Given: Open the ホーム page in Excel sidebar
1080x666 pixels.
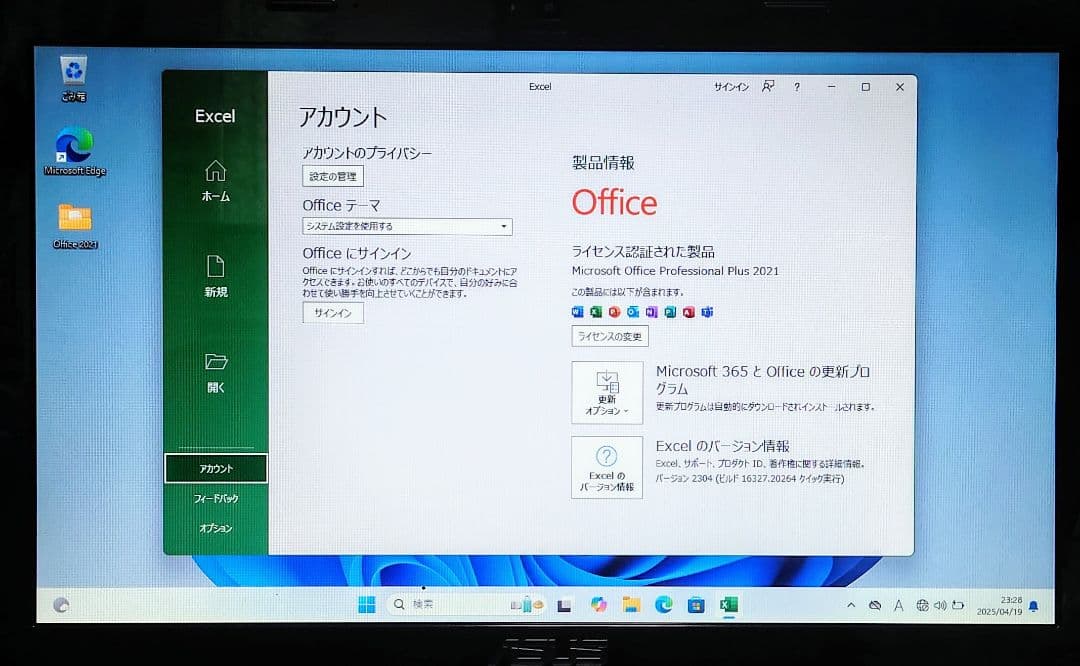Looking at the screenshot, I should 216,181.
